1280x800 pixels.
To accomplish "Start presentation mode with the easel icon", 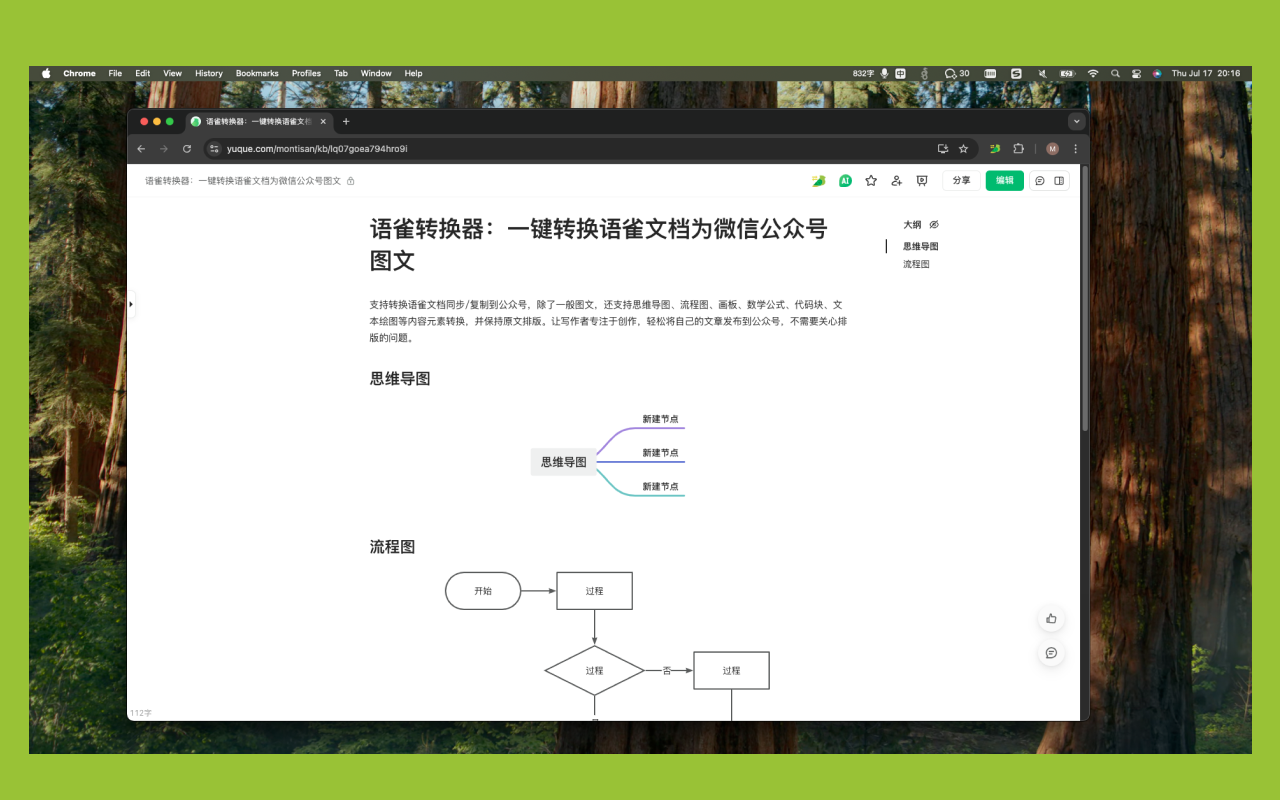I will point(922,181).
